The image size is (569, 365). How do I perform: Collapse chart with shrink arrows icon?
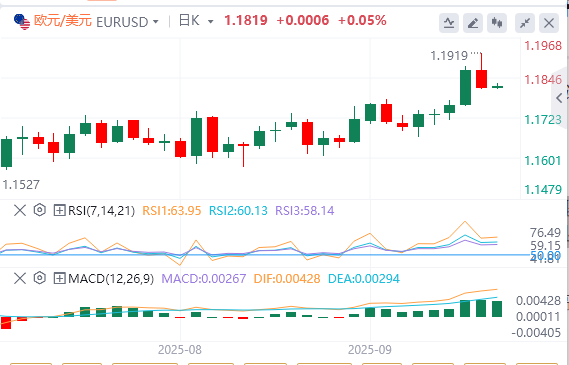click(525, 23)
